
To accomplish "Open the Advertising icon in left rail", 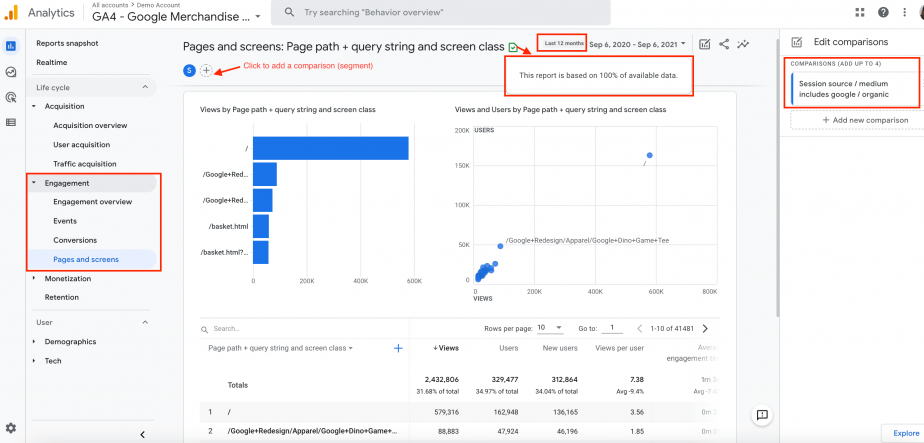I will (x=11, y=97).
